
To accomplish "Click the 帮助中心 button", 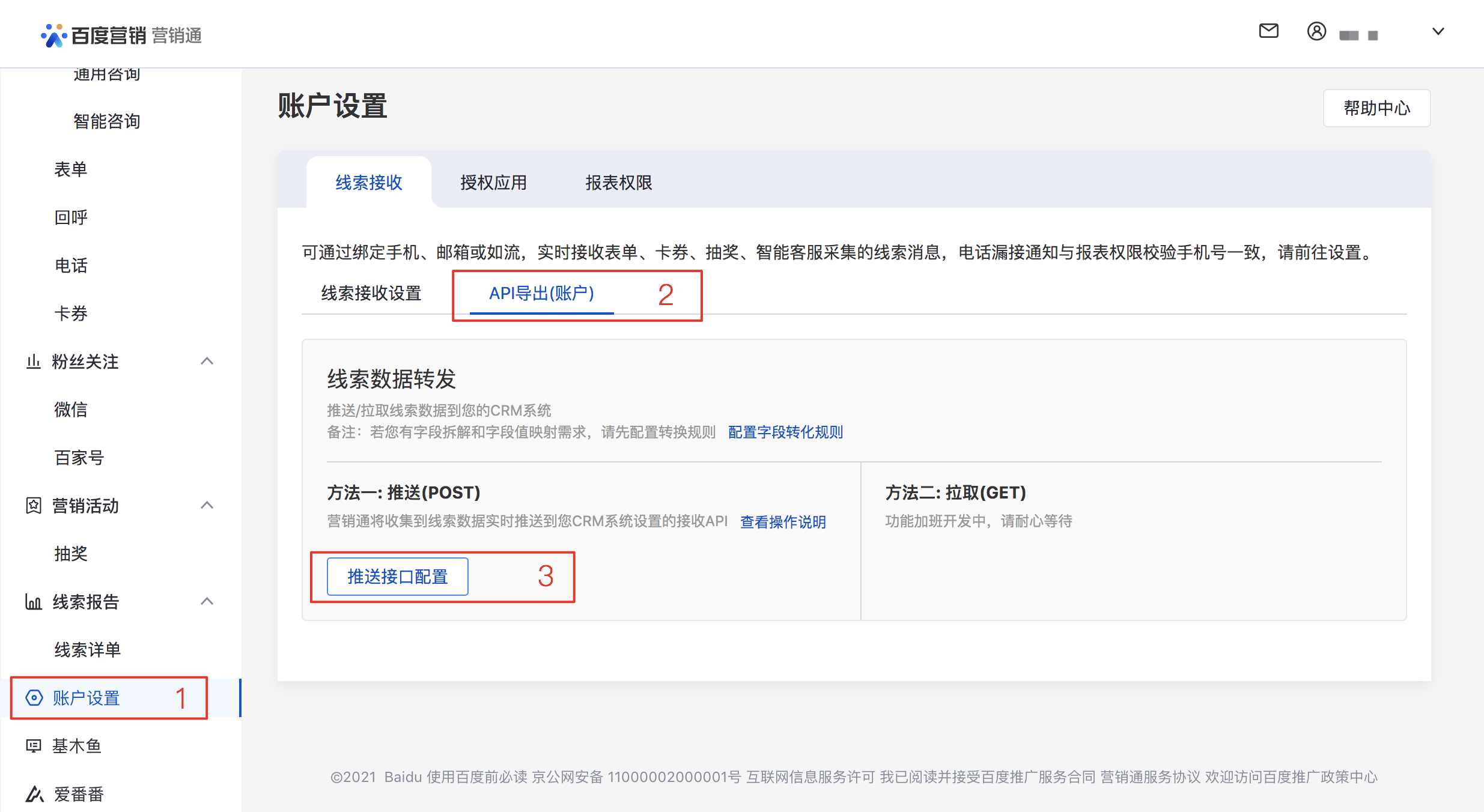I will [x=1376, y=109].
